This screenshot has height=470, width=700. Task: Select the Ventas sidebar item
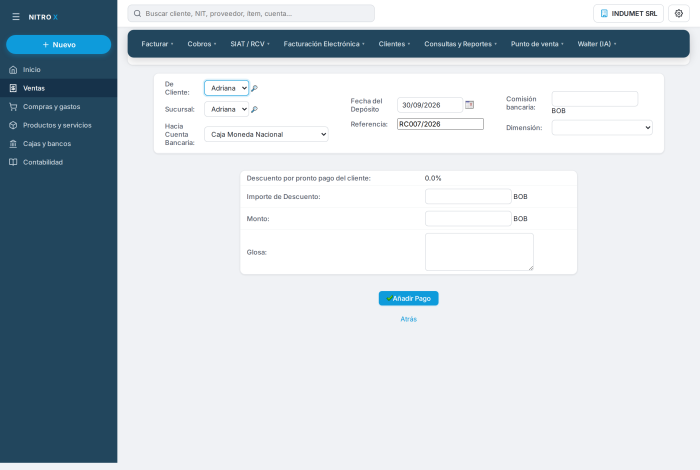[x=58, y=88]
